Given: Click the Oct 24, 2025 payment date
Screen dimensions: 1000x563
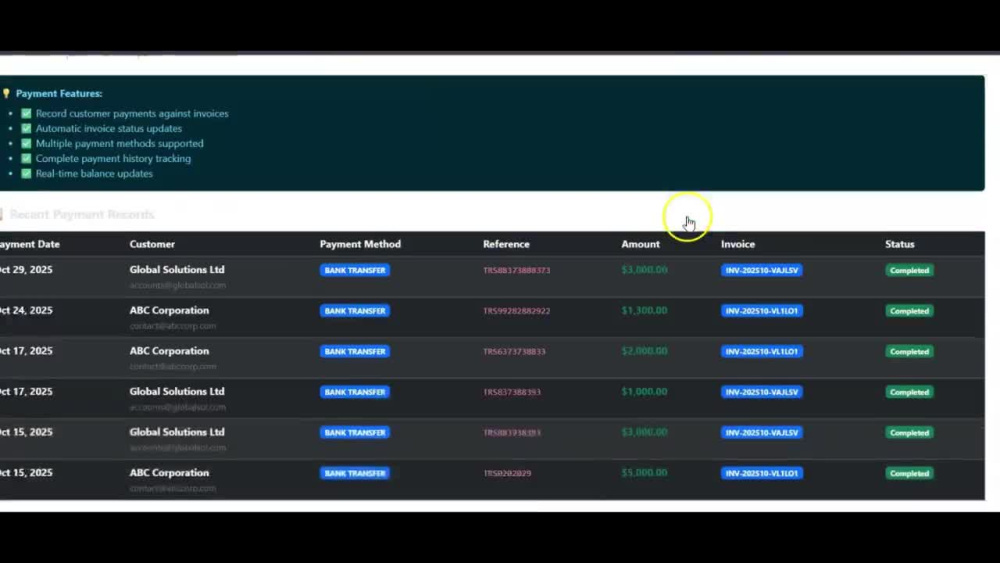Looking at the screenshot, I should point(26,311).
